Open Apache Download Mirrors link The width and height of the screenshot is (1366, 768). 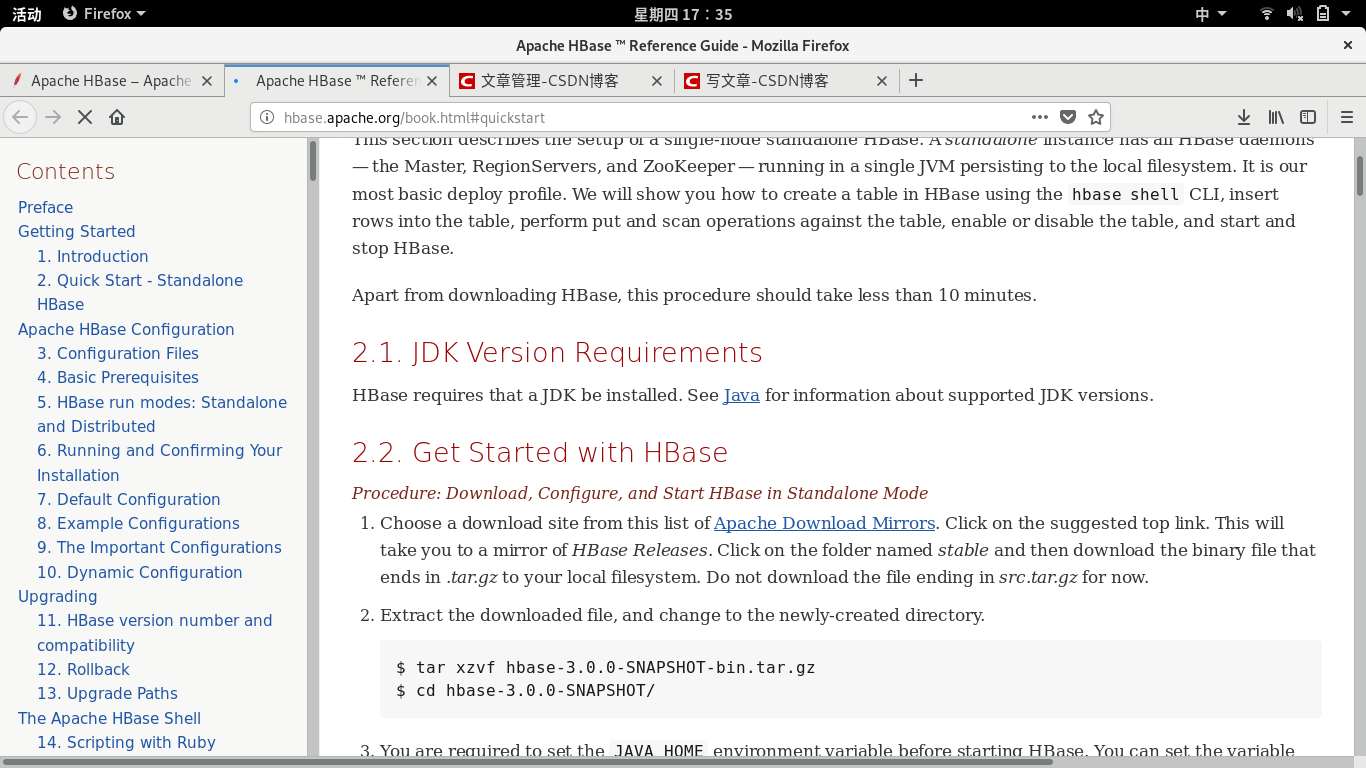(x=824, y=523)
